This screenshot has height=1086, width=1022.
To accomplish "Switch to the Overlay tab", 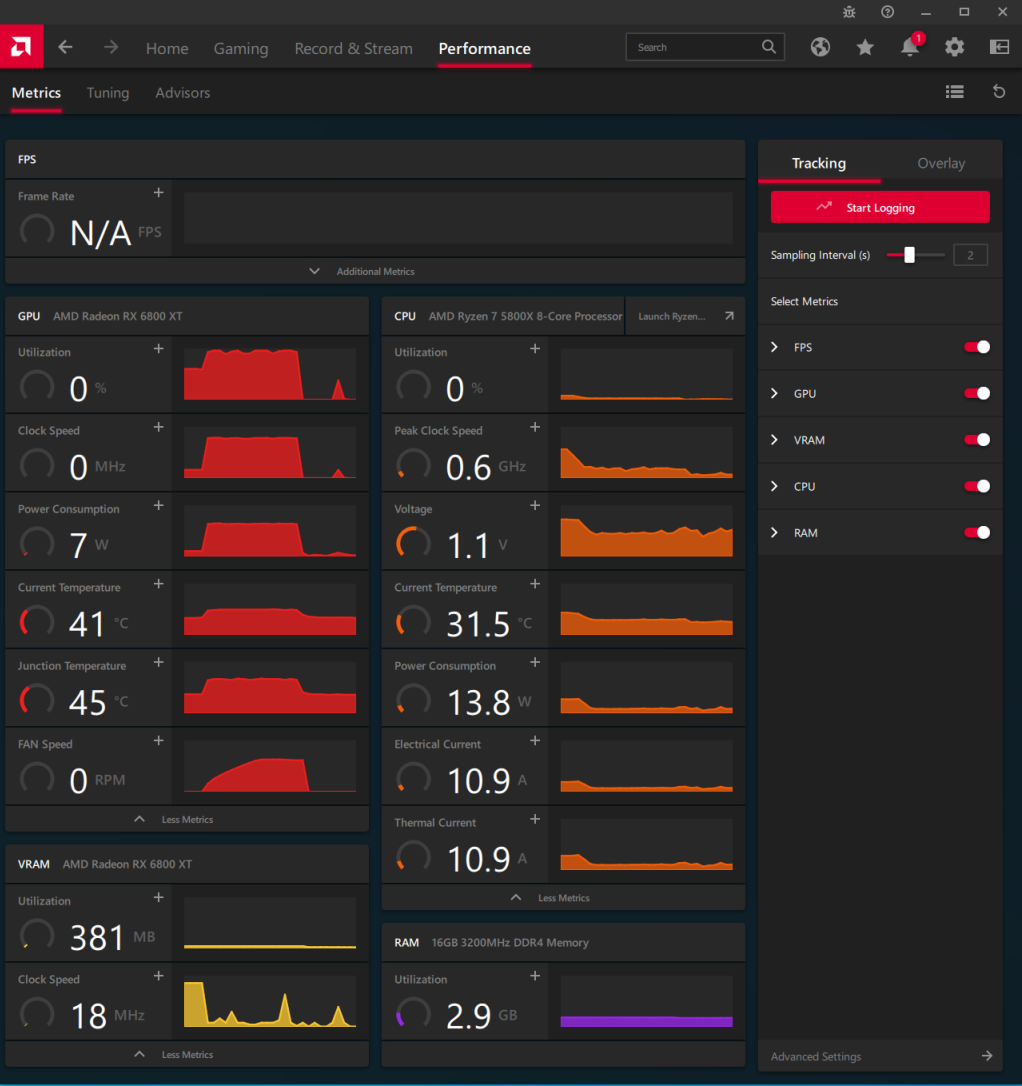I will tap(941, 163).
